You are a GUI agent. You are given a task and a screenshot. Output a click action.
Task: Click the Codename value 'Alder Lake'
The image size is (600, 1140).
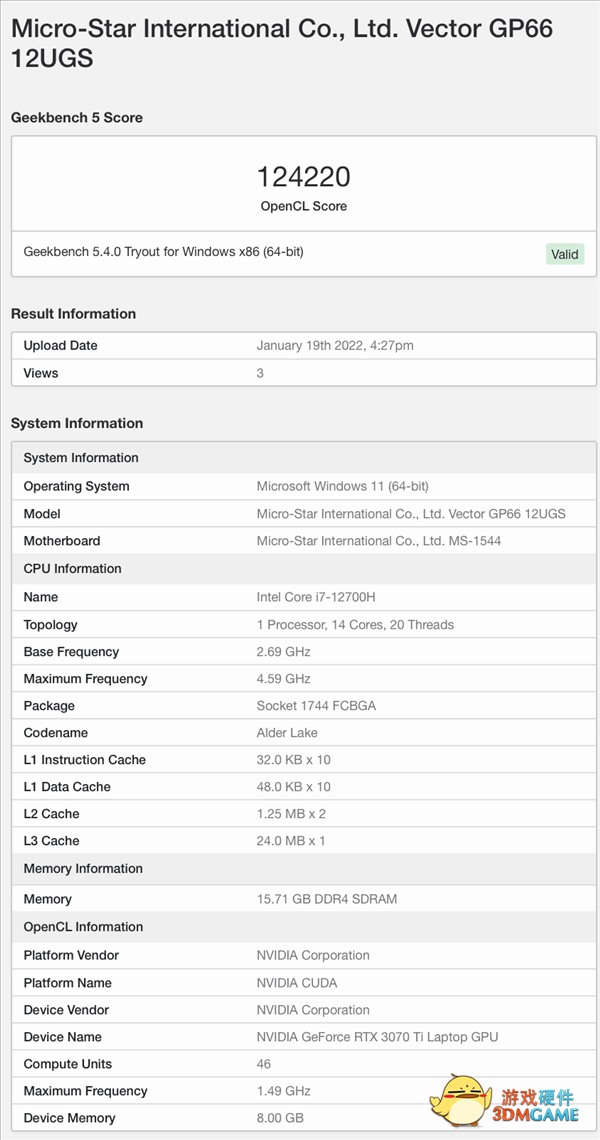point(287,733)
